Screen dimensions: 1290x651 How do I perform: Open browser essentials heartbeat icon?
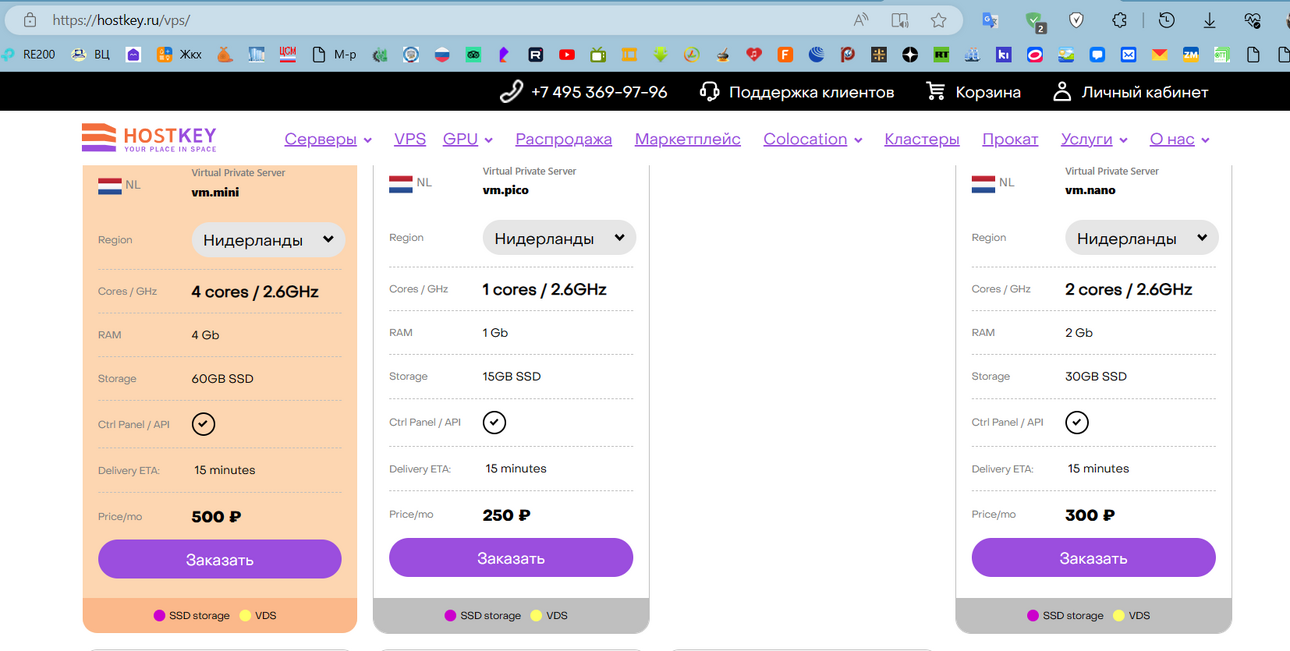[1252, 20]
